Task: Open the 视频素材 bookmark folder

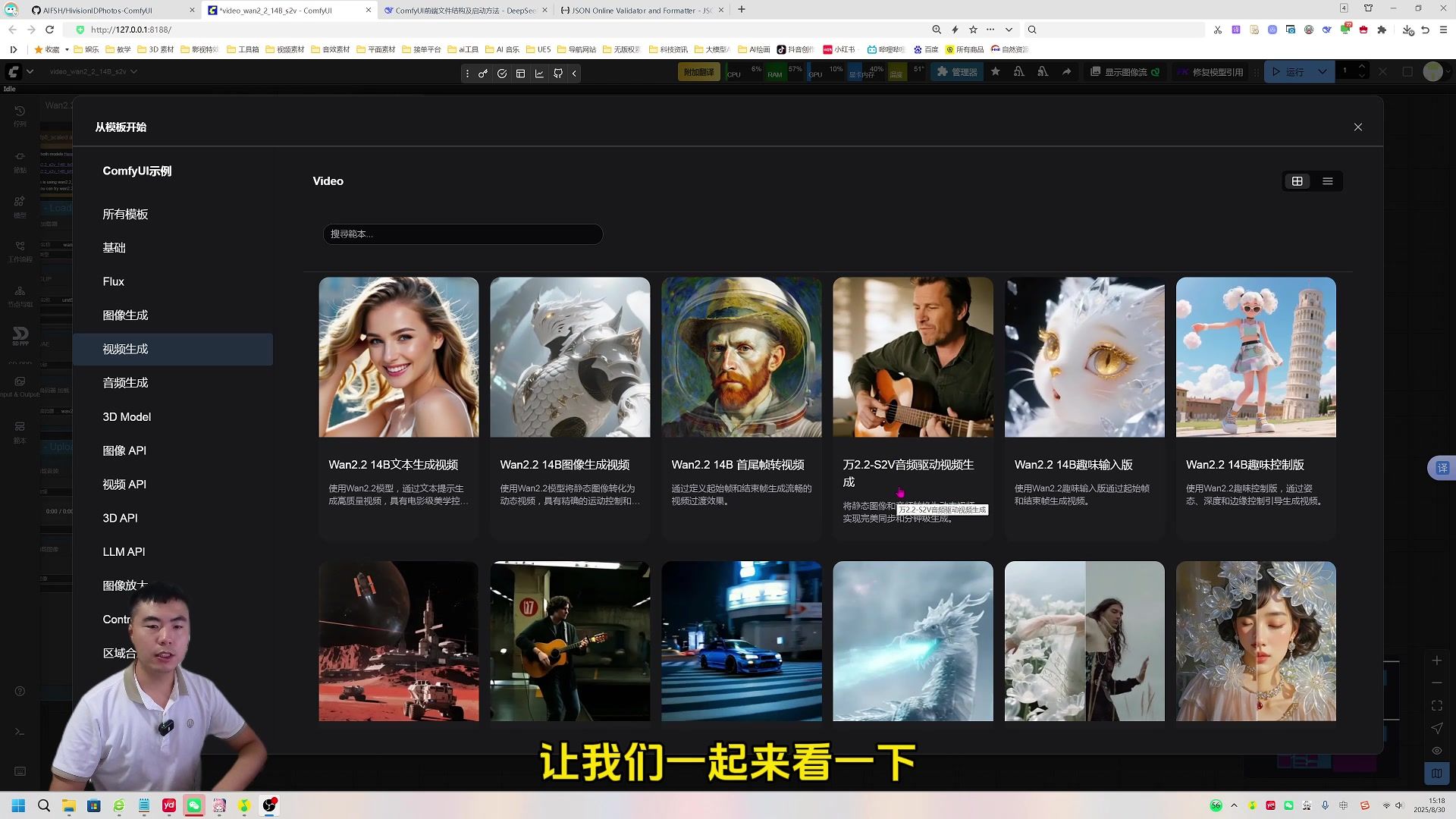Action: [284, 49]
